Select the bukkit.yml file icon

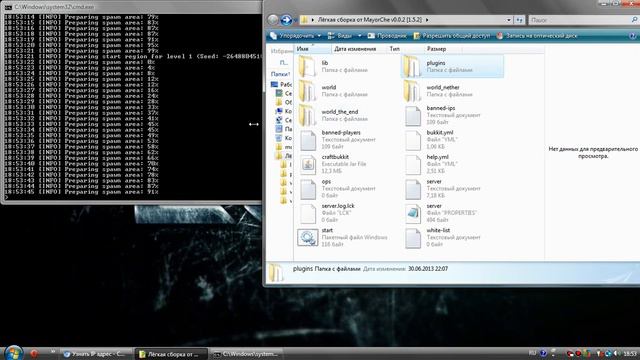[413, 140]
